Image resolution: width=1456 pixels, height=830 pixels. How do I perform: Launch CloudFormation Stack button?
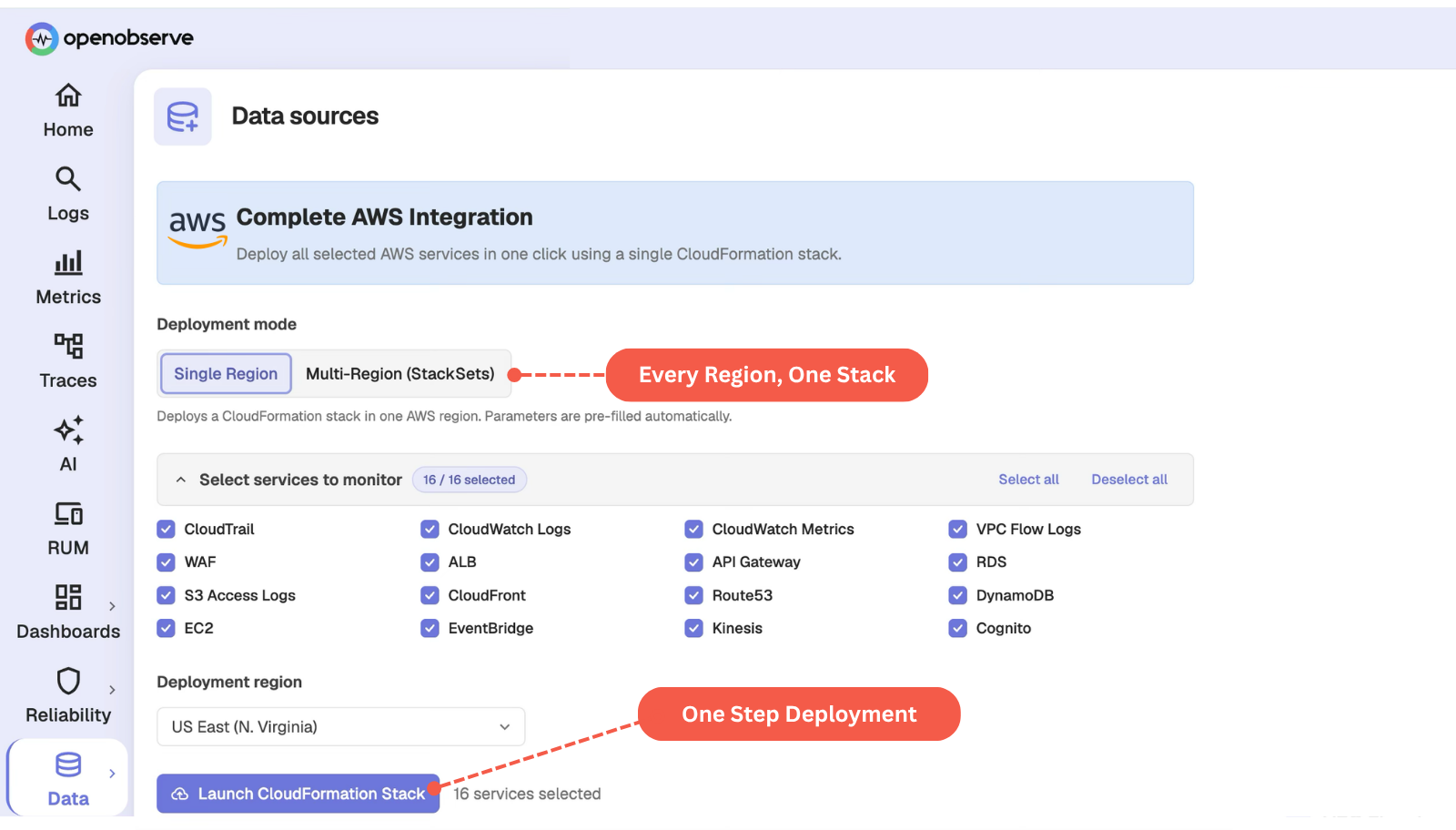pos(298,794)
